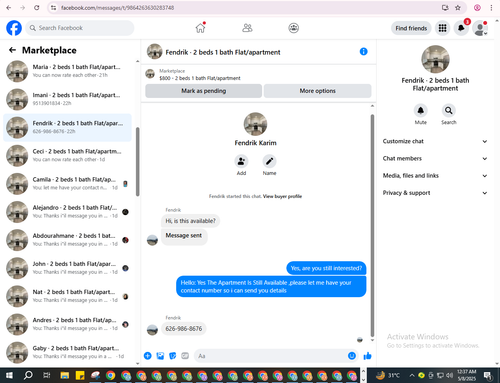The height and width of the screenshot is (383, 500).
Task: Open John's apartment conversation
Action: [68, 268]
